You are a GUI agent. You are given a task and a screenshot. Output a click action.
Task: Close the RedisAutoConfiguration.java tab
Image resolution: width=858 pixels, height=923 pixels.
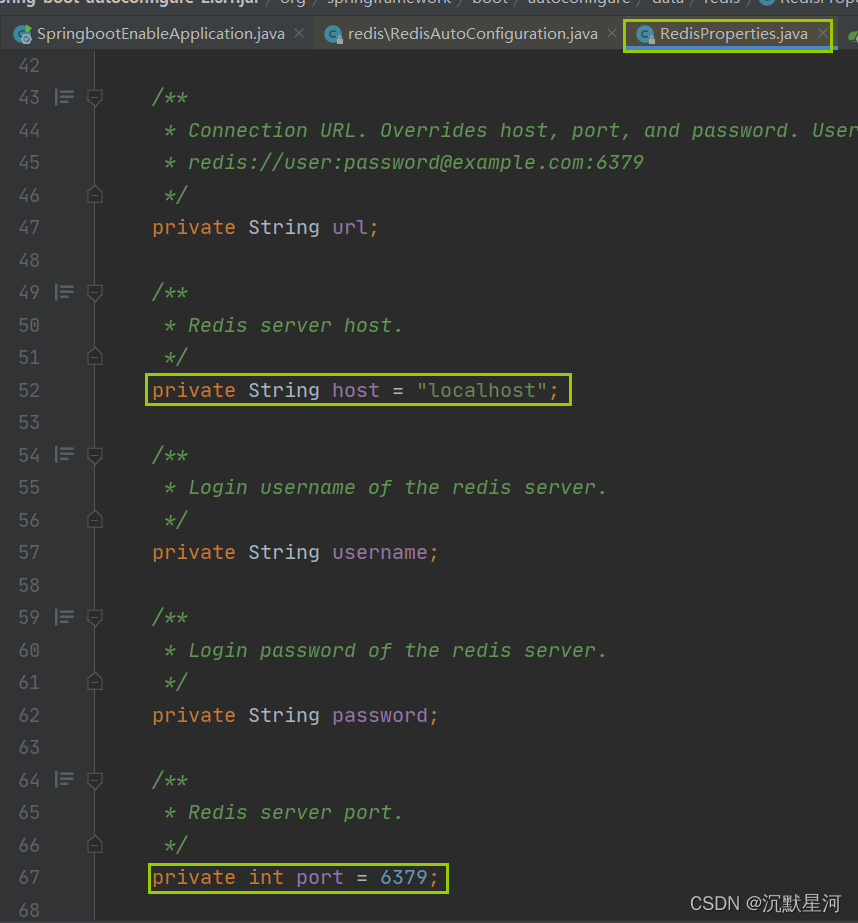612,34
